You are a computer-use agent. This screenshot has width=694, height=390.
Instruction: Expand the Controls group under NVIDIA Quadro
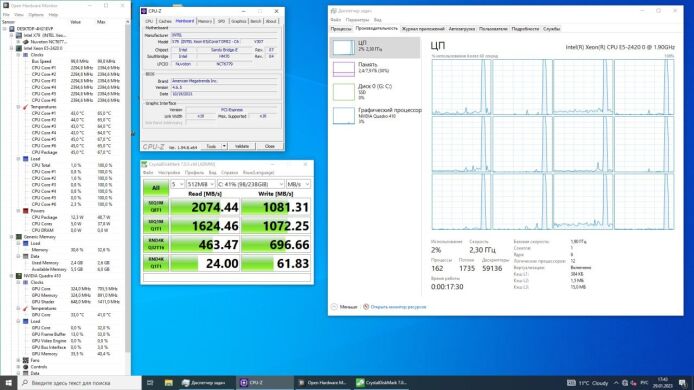[x=19, y=367]
